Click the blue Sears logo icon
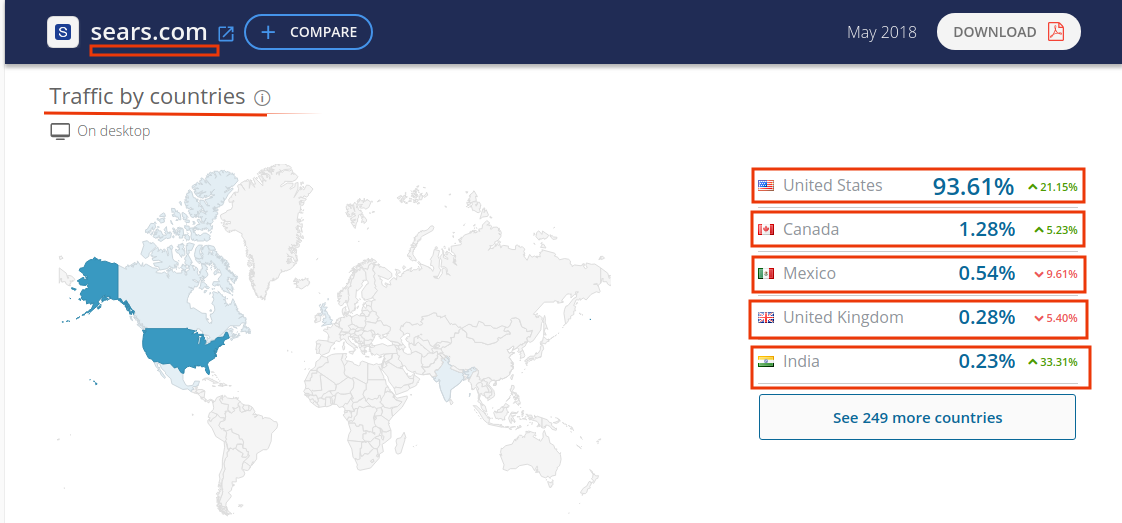The width and height of the screenshot is (1122, 523). [x=63, y=32]
